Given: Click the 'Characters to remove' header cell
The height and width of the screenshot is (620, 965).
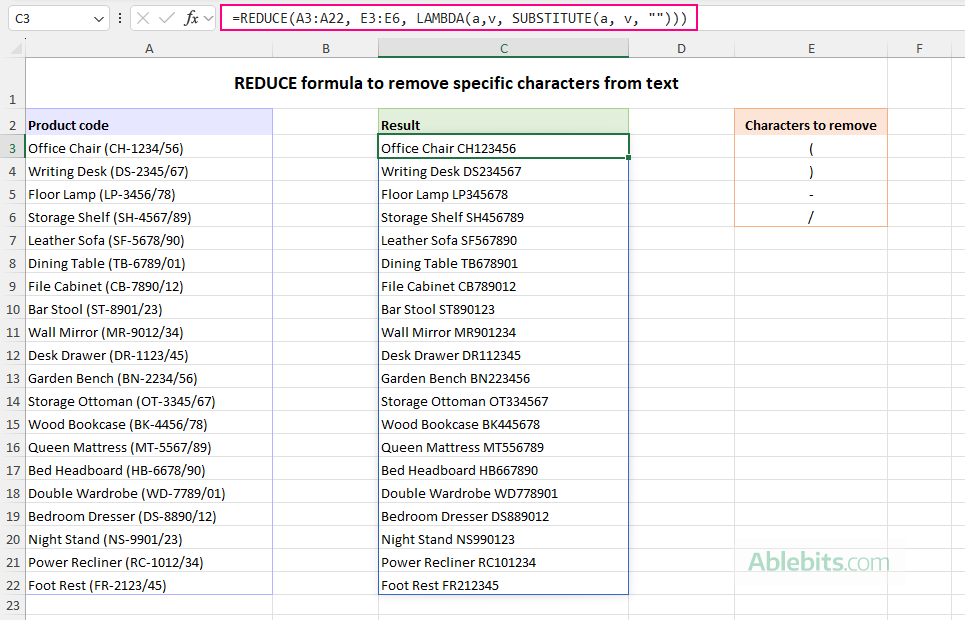Looking at the screenshot, I should (811, 123).
